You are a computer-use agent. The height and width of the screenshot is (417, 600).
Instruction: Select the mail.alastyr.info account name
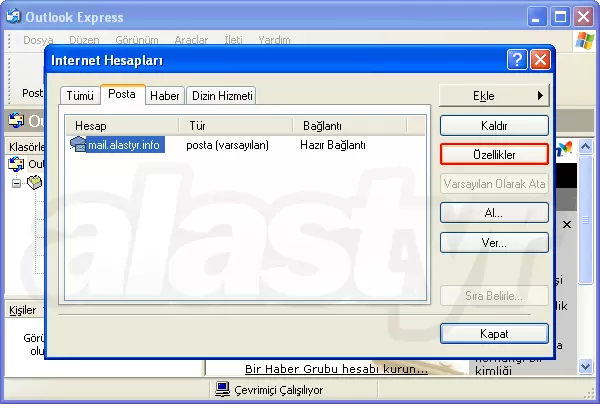(x=124, y=145)
